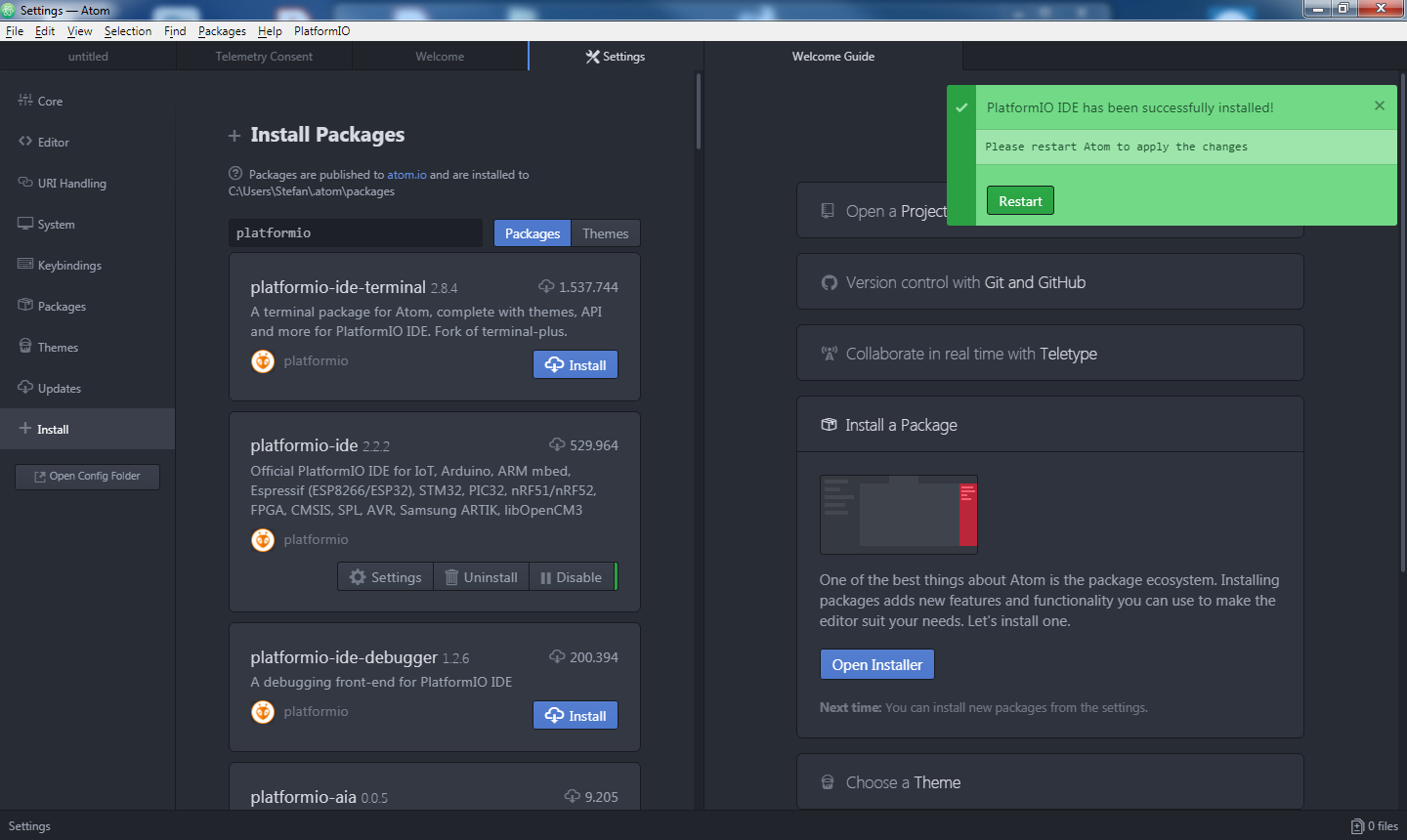The width and height of the screenshot is (1407, 840).
Task: Open Editor settings in the sidebar
Action: coord(87,143)
